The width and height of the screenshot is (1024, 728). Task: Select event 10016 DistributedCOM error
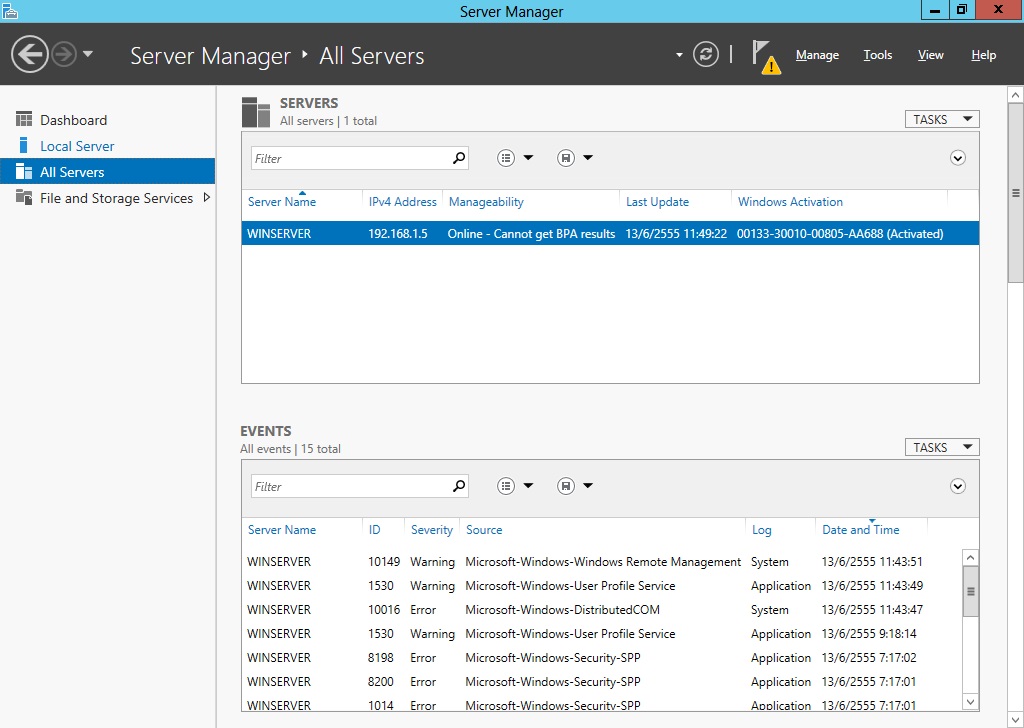pos(601,610)
